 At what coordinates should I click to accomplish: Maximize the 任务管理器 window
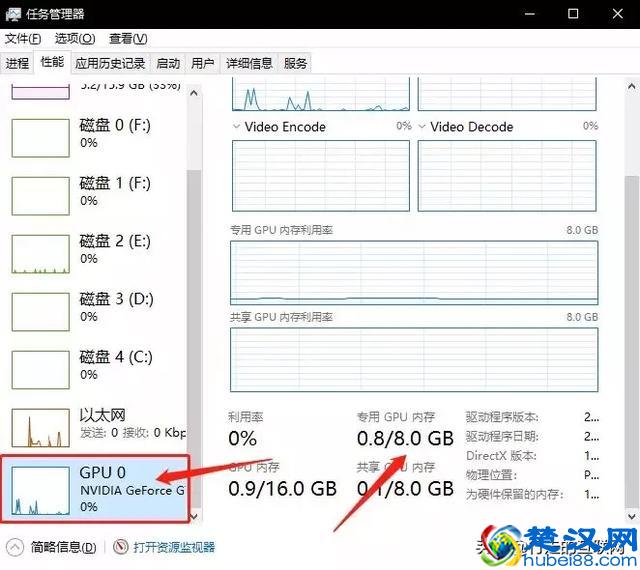coord(573,14)
